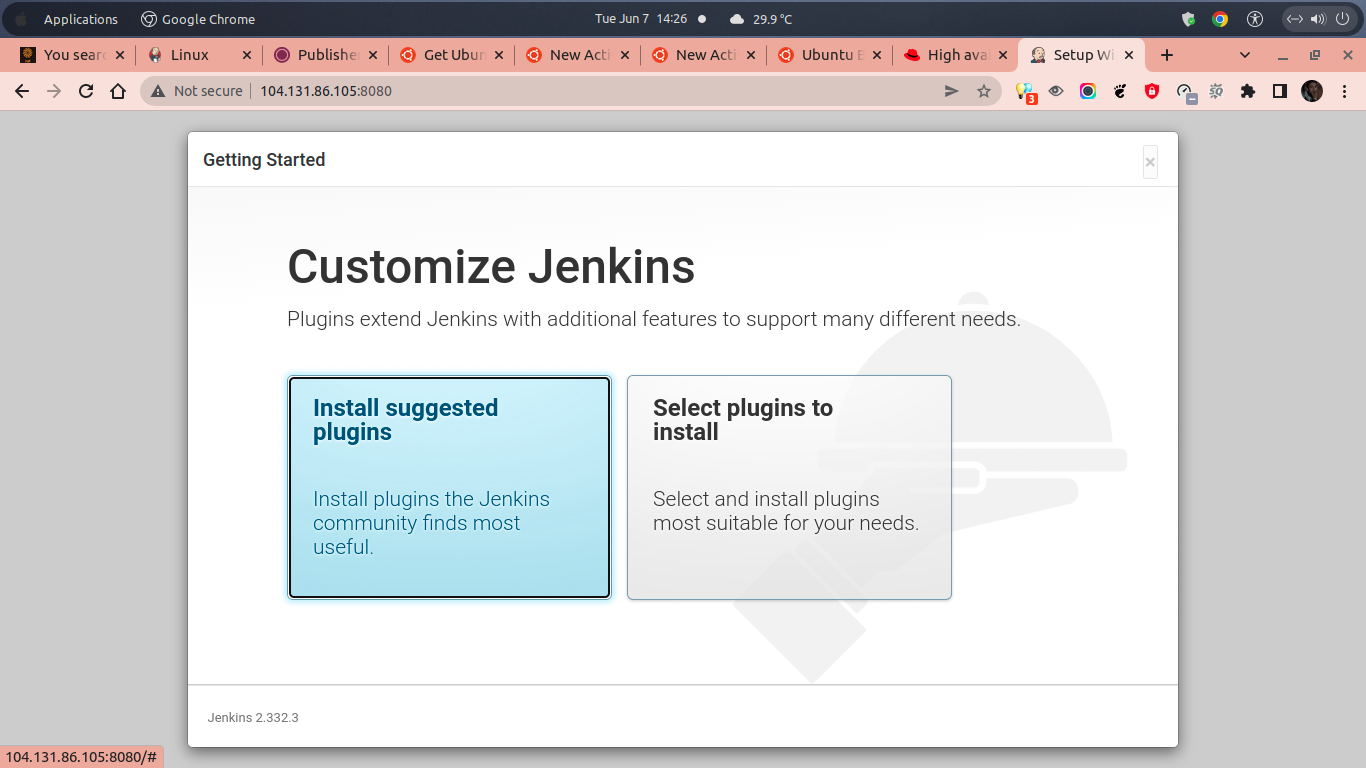Open the accessibility menu icon
The image size is (1366, 768).
[1256, 19]
